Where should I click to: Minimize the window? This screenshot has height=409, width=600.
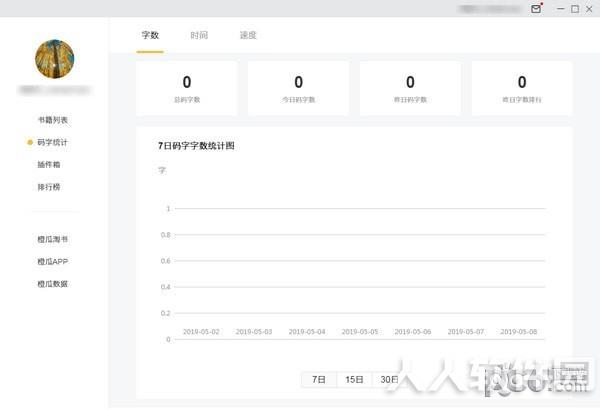[561, 9]
